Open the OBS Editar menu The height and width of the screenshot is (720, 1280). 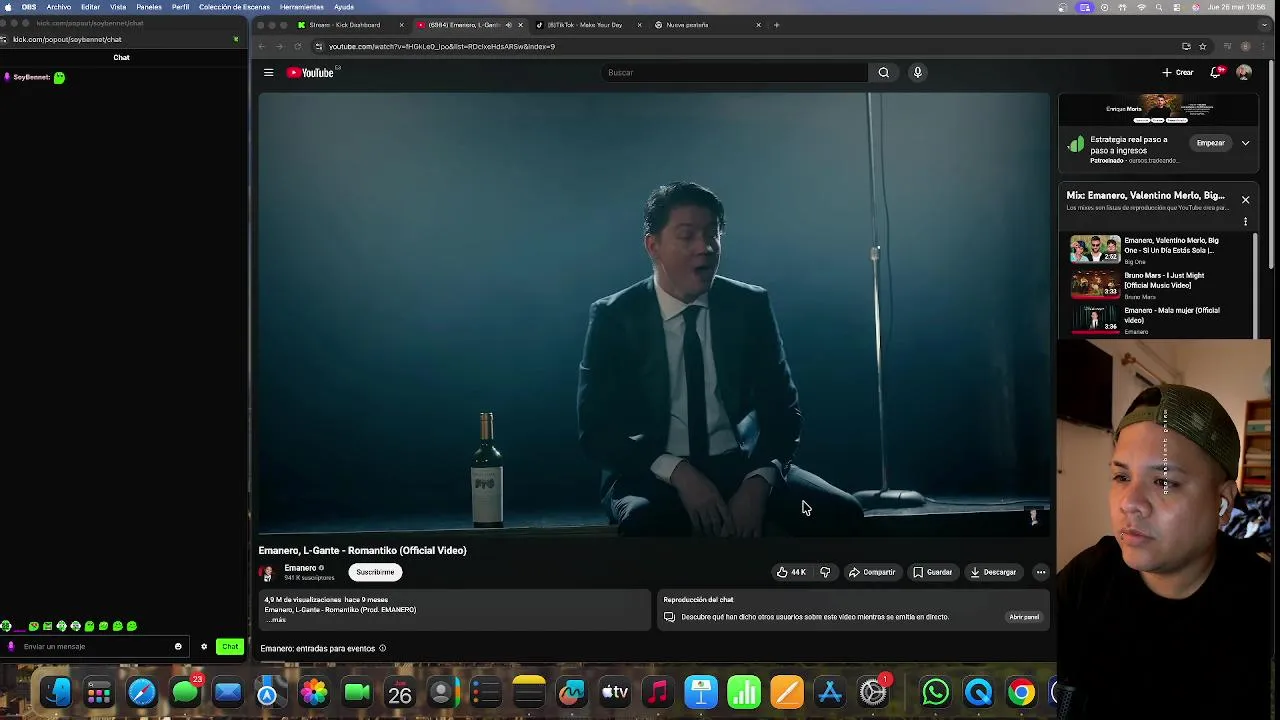(90, 7)
